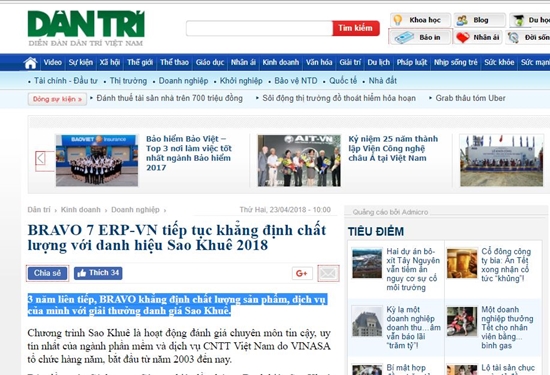The height and width of the screenshot is (375, 550).
Task: Select Bảo vệ NTD subcategory
Action: tap(296, 81)
